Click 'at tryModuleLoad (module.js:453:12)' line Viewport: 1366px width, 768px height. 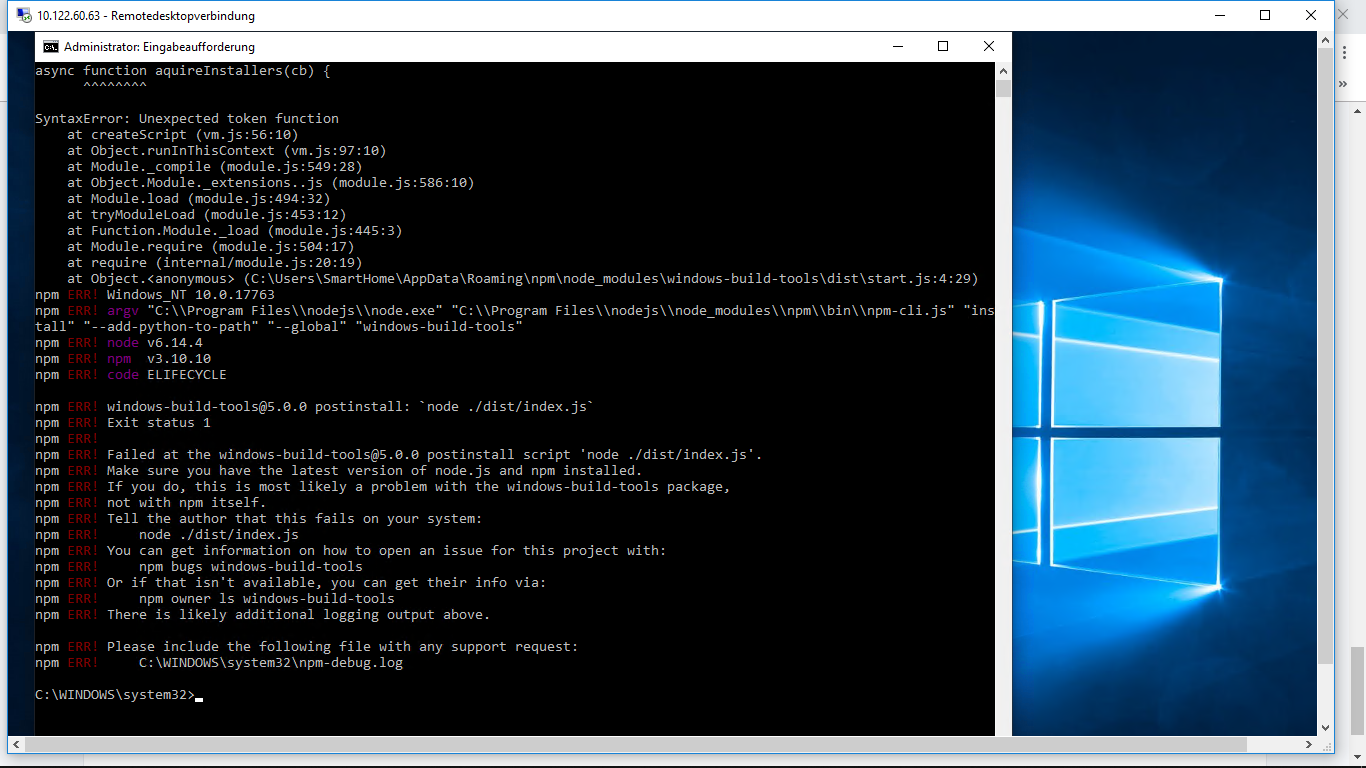207,215
